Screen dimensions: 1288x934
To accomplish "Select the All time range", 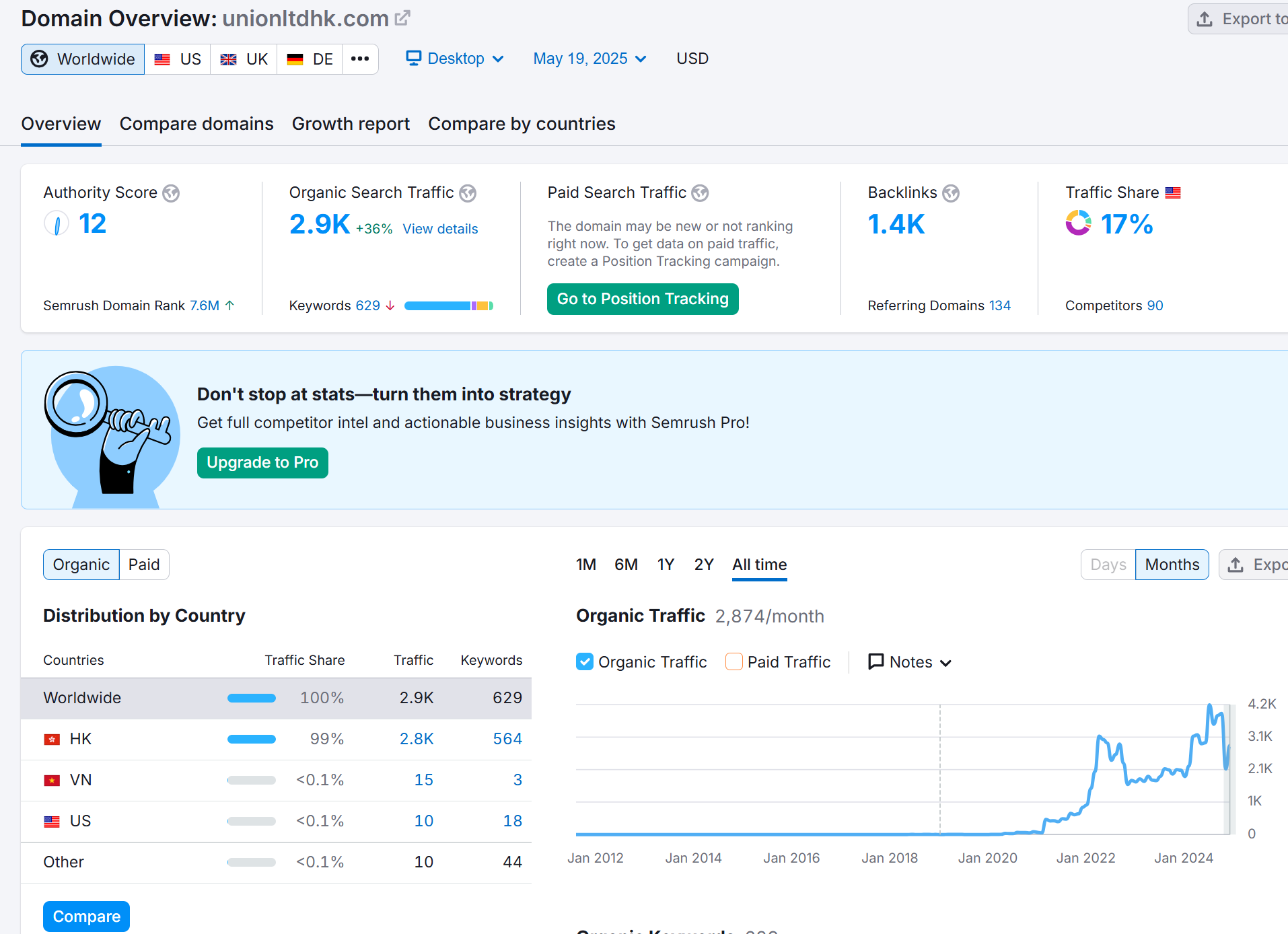I will 760,565.
